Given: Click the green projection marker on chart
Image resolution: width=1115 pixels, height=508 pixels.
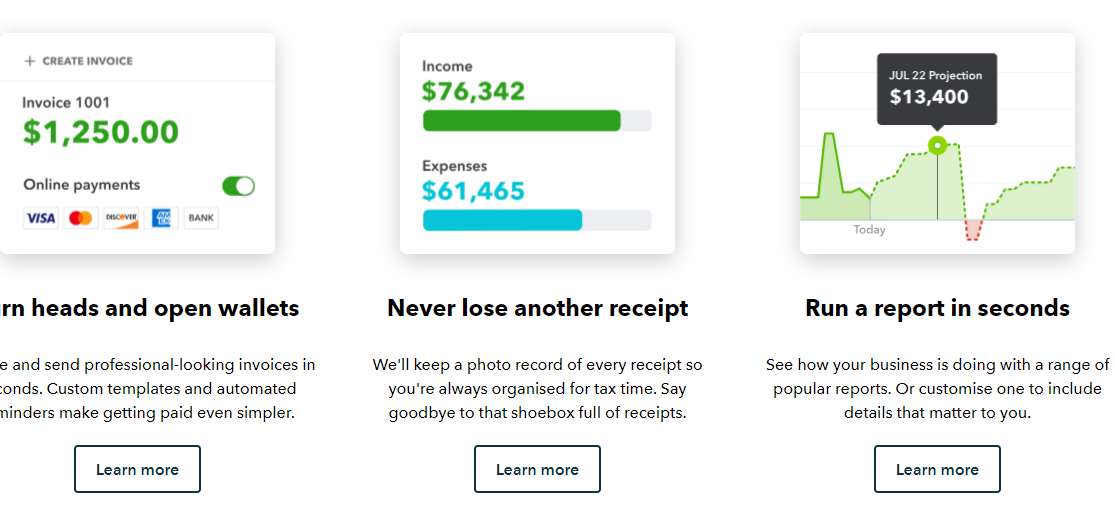Looking at the screenshot, I should [937, 146].
